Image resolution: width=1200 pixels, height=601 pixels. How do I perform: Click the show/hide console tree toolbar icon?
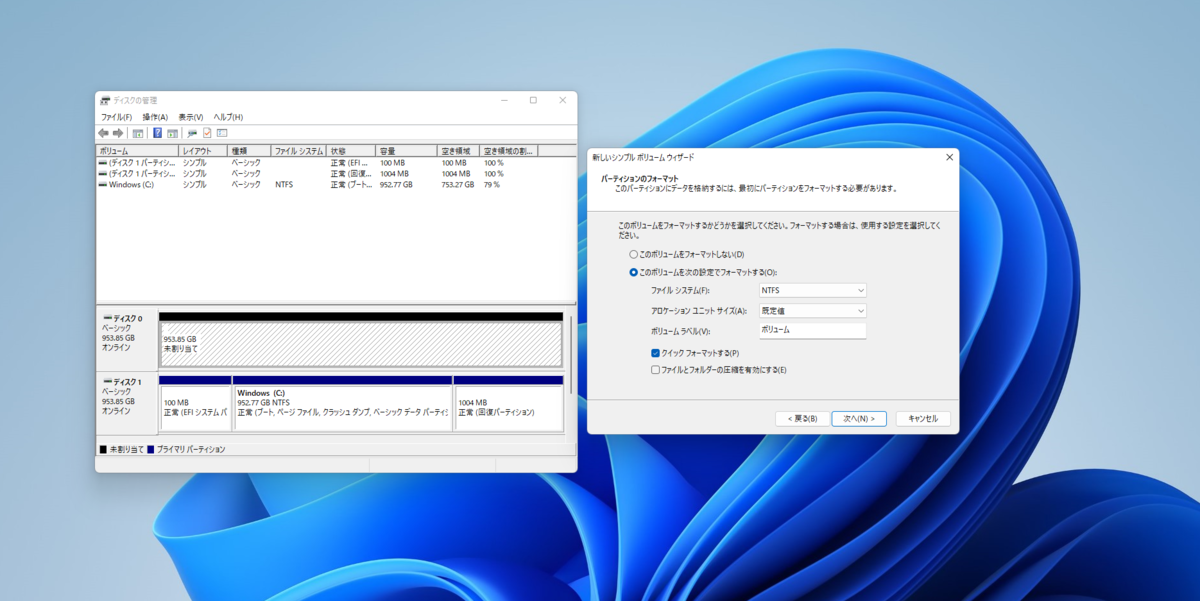[x=138, y=133]
